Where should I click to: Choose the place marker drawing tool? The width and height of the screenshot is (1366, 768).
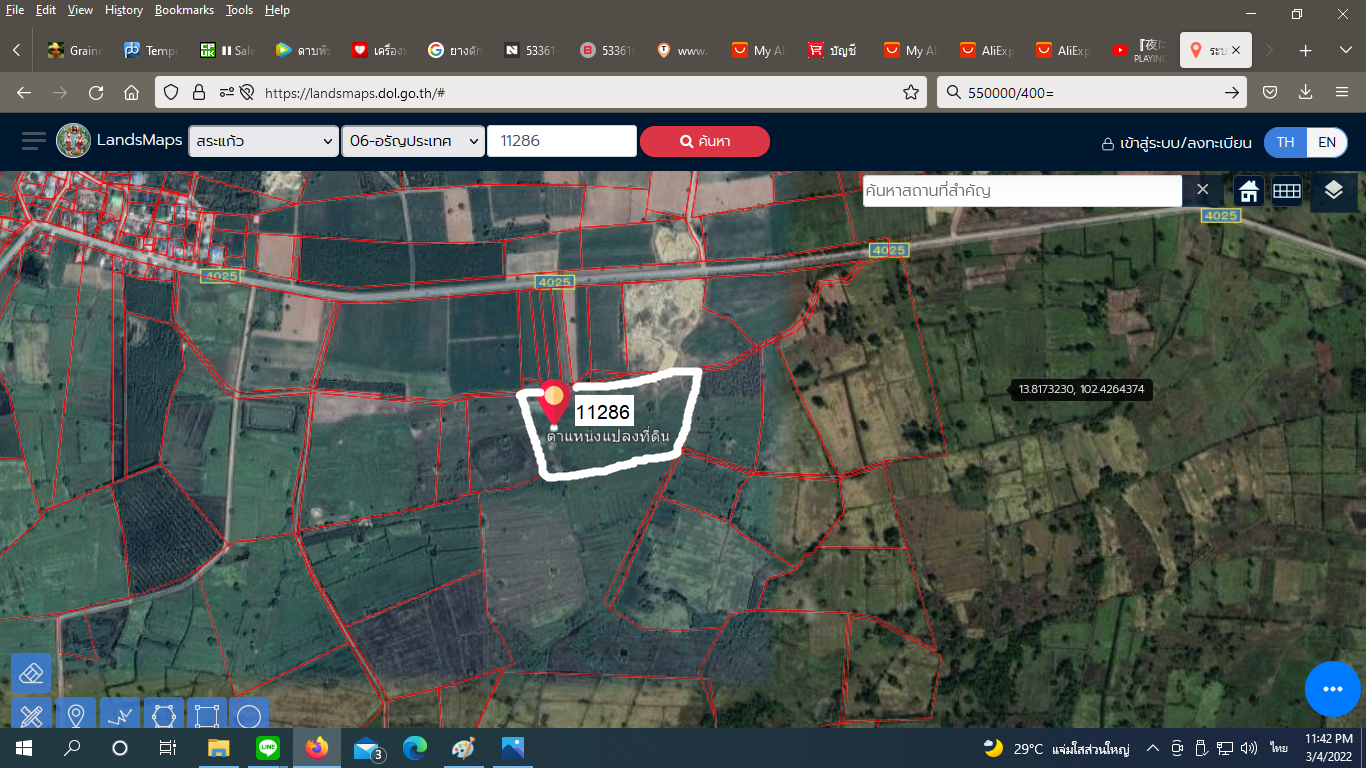pyautogui.click(x=75, y=714)
